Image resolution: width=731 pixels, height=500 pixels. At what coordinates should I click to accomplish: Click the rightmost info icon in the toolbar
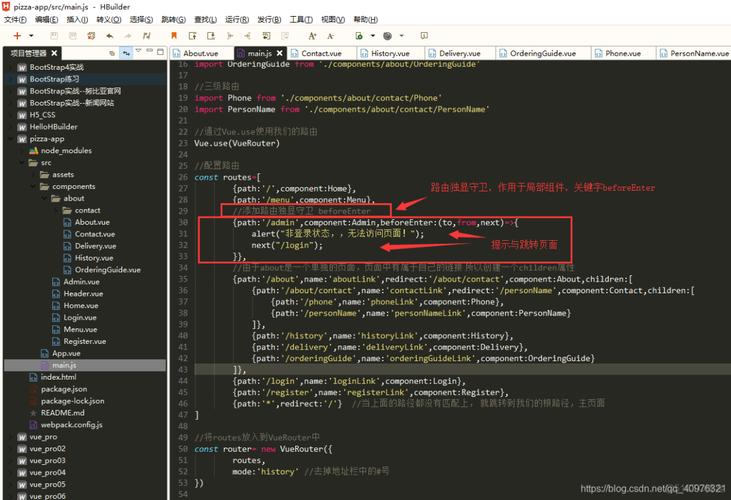[x=424, y=35]
